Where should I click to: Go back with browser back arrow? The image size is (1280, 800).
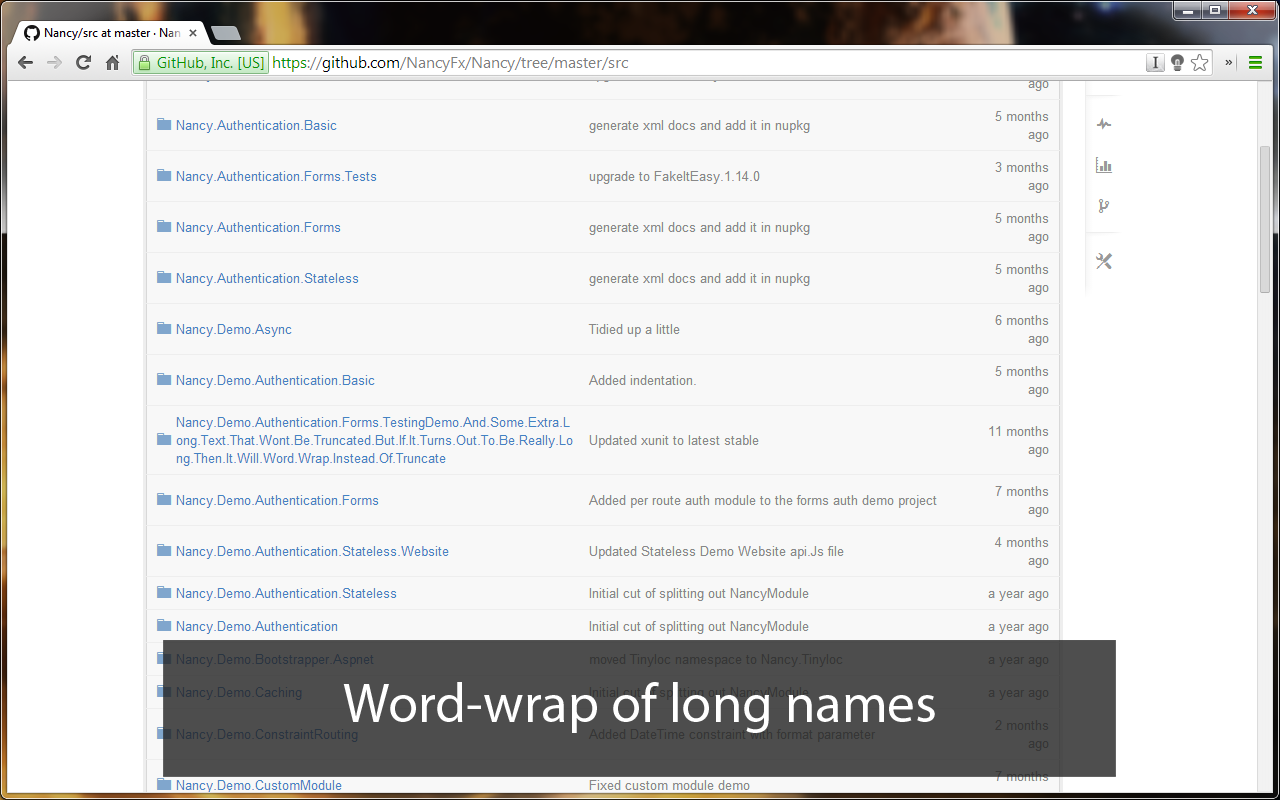click(x=26, y=62)
